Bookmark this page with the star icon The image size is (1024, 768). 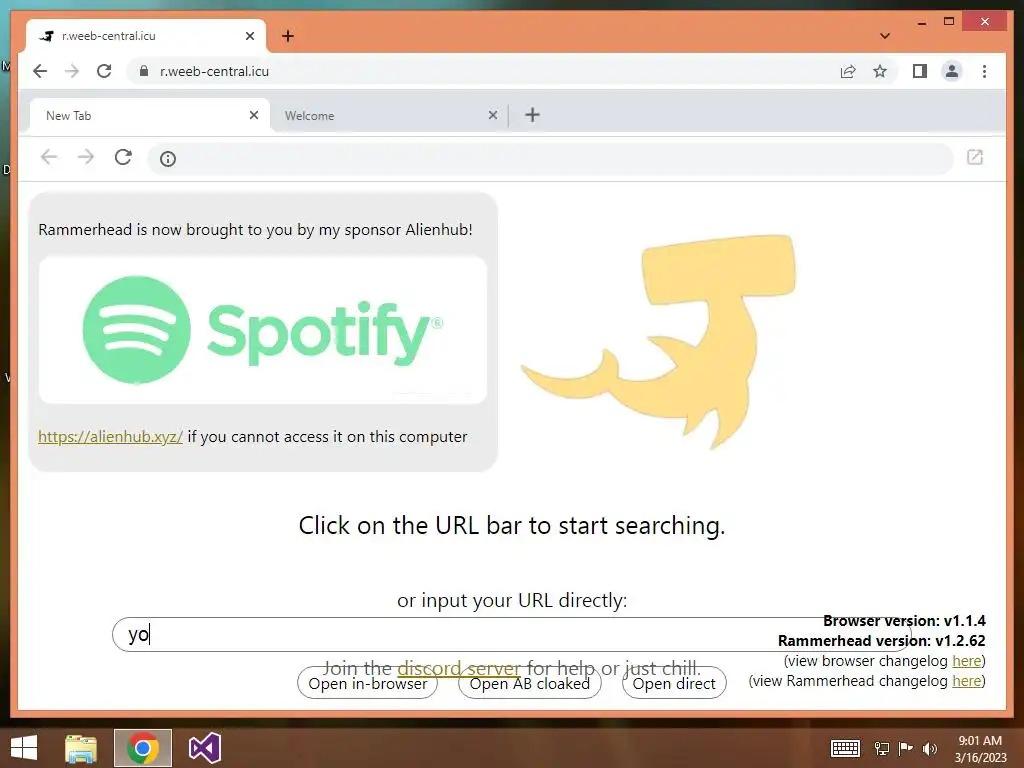[880, 71]
